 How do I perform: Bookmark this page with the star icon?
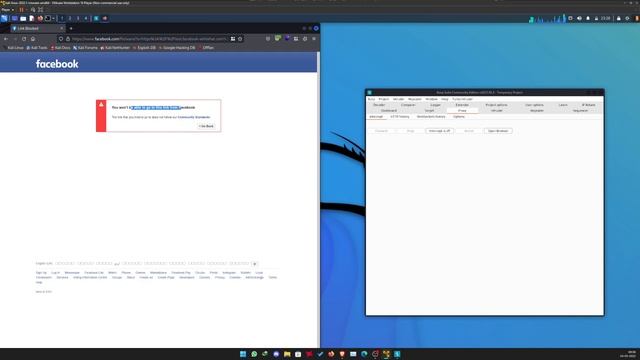point(240,39)
